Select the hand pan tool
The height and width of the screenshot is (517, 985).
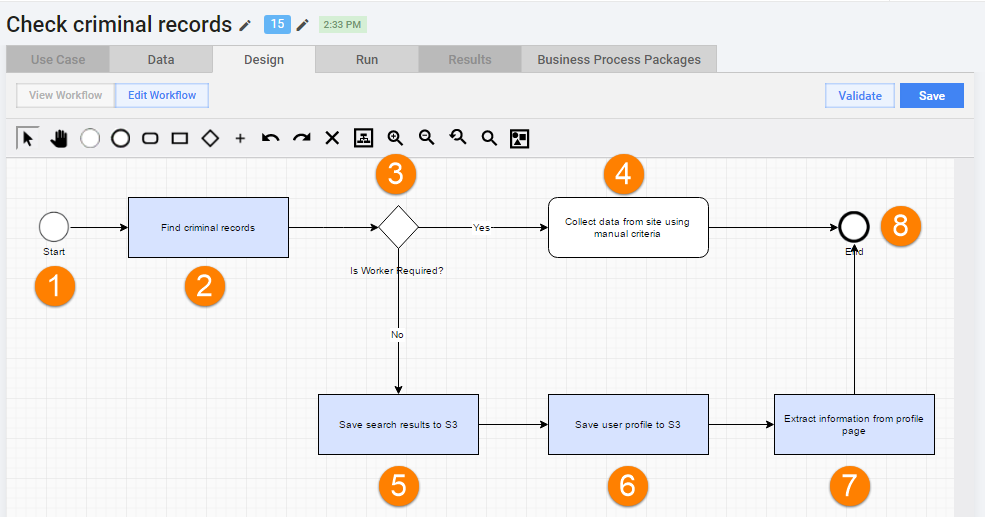coord(59,138)
